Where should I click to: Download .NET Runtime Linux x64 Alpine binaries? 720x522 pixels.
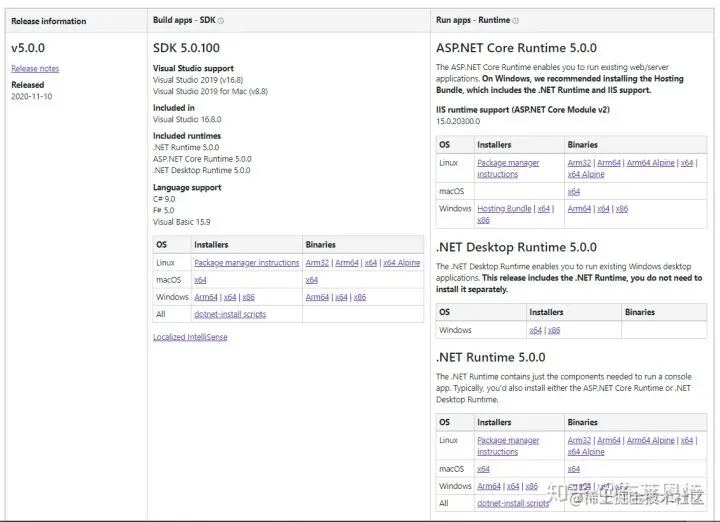[x=586, y=452]
